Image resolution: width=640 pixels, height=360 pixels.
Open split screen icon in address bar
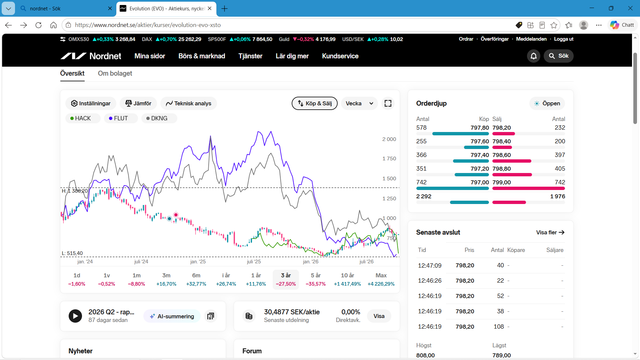530,25
